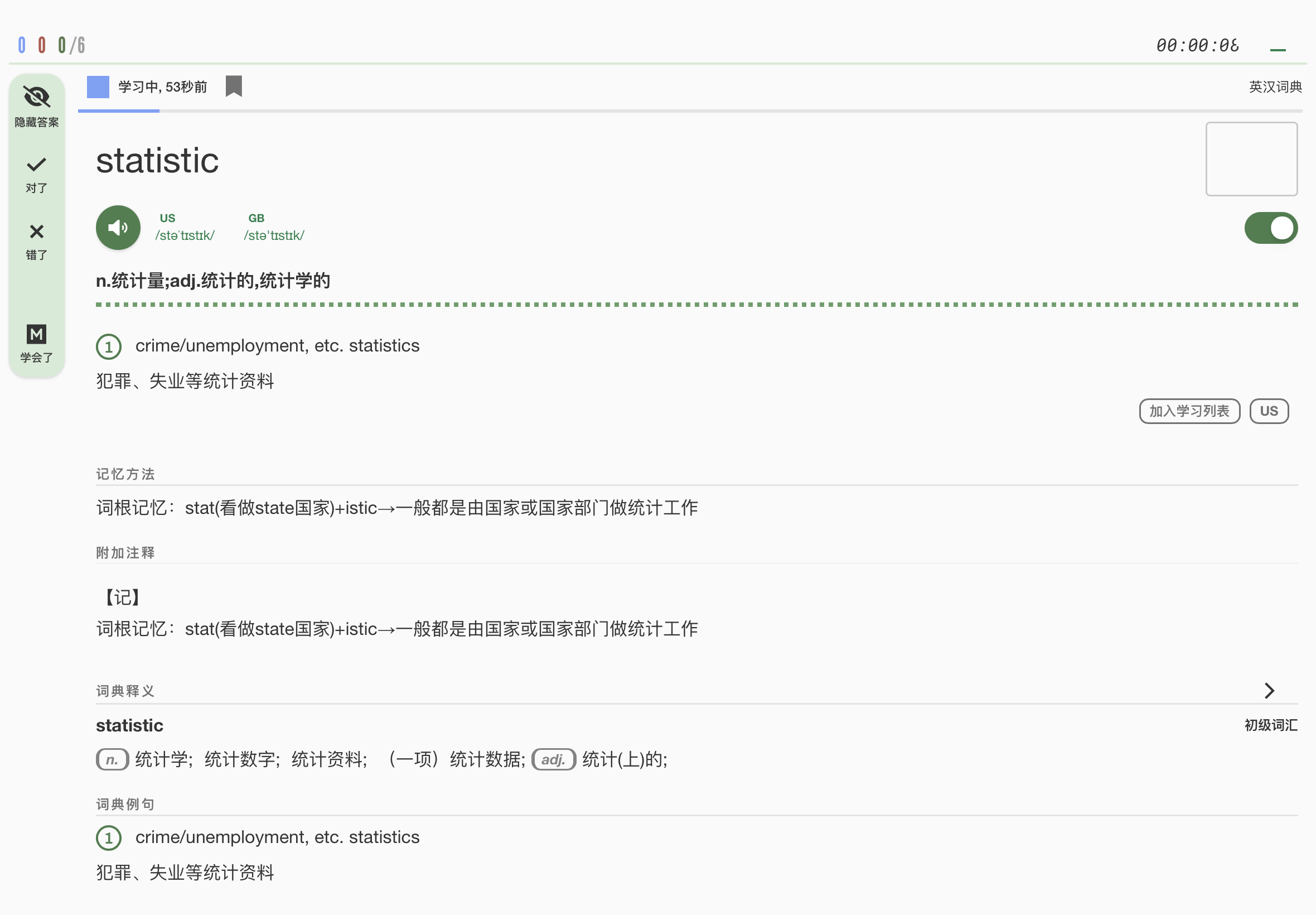Image resolution: width=1316 pixels, height=915 pixels.
Task: Mark word as mastered (学会了)
Action: point(37,343)
